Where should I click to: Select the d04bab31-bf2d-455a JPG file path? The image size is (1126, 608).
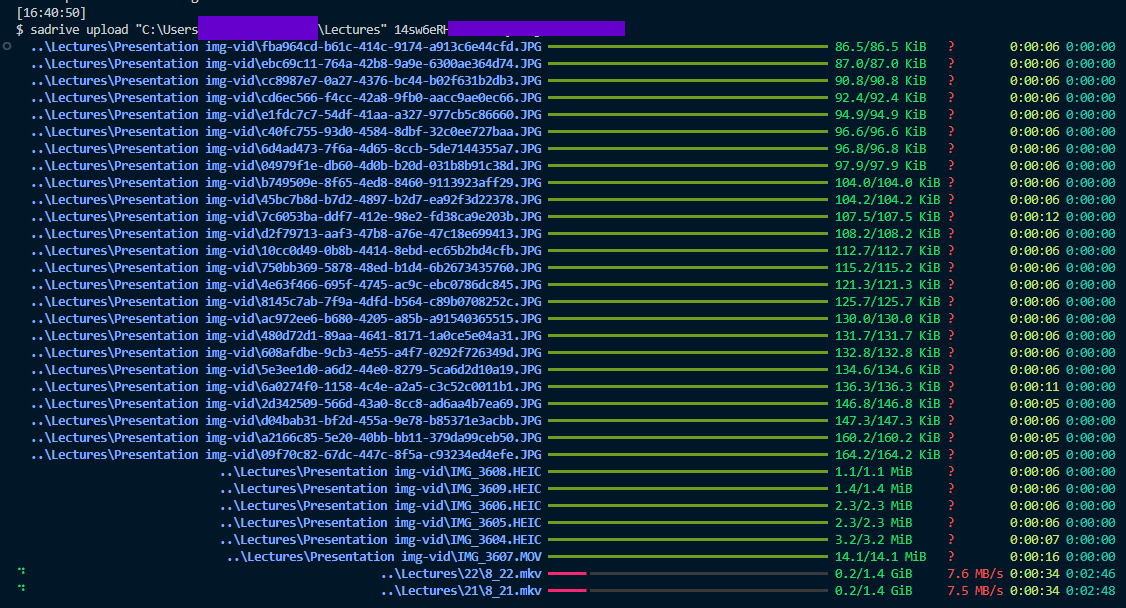tap(286, 421)
